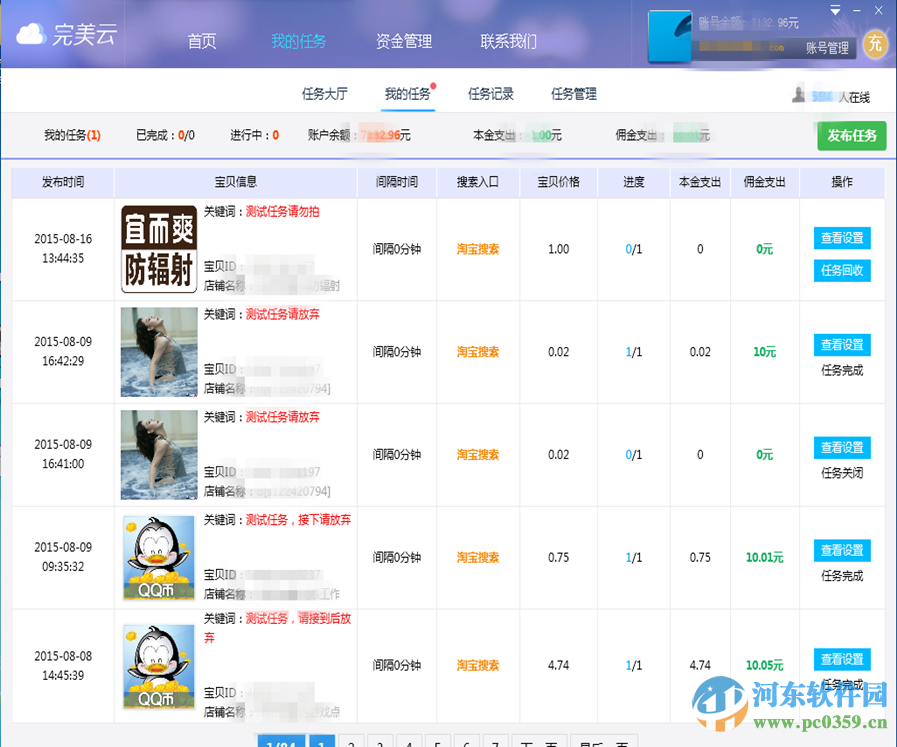This screenshot has height=747, width=897.
Task: Select page 2 in the pagination bar
Action: click(351, 744)
